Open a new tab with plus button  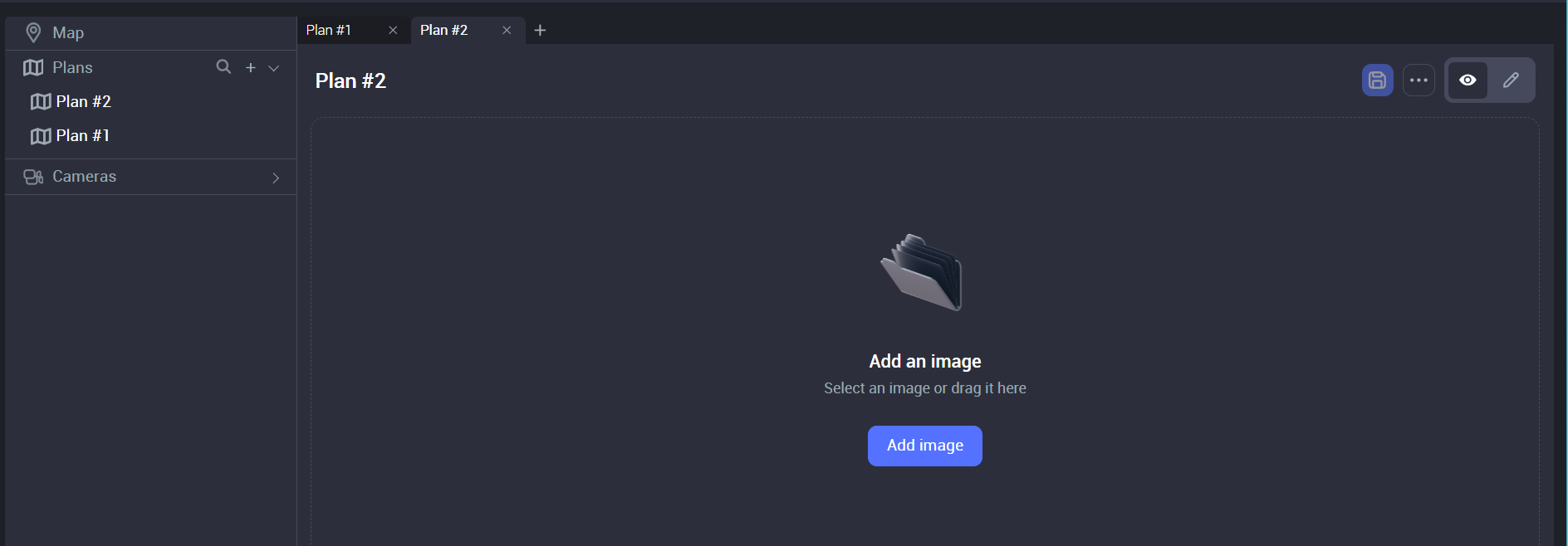[540, 31]
